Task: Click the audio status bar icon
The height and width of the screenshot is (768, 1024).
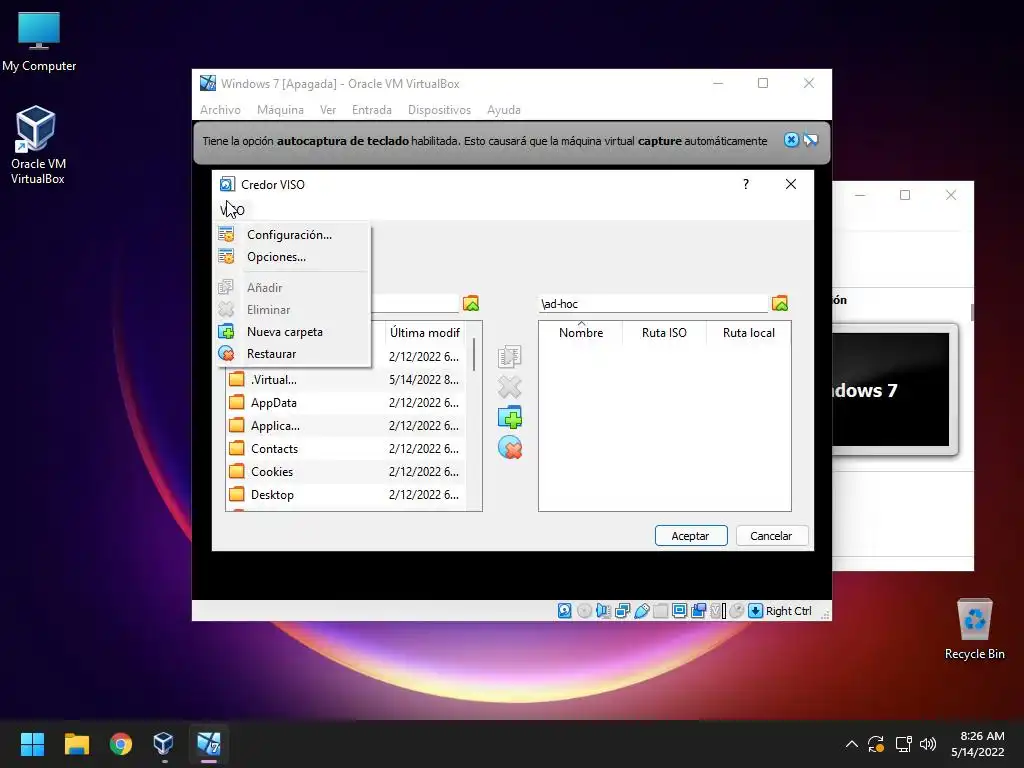Action: [603, 611]
